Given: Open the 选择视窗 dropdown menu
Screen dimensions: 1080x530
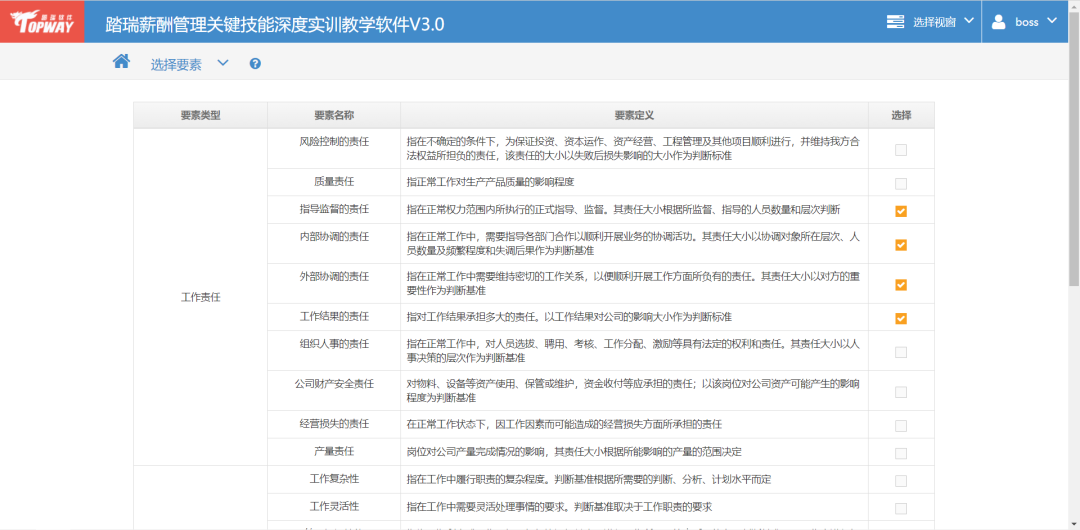Looking at the screenshot, I should coord(930,22).
